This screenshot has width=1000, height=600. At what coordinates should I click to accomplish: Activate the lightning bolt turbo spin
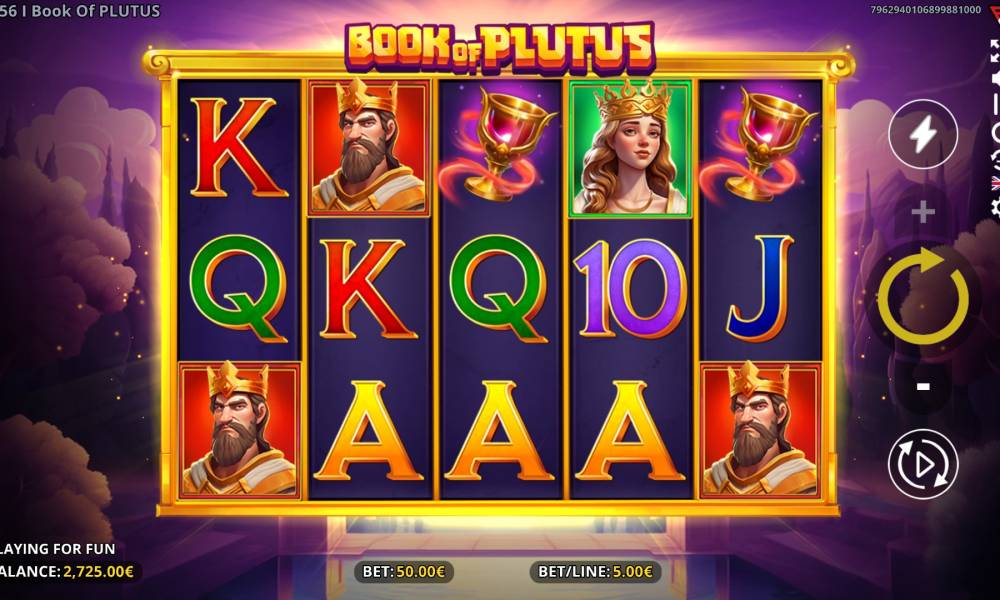tap(923, 135)
